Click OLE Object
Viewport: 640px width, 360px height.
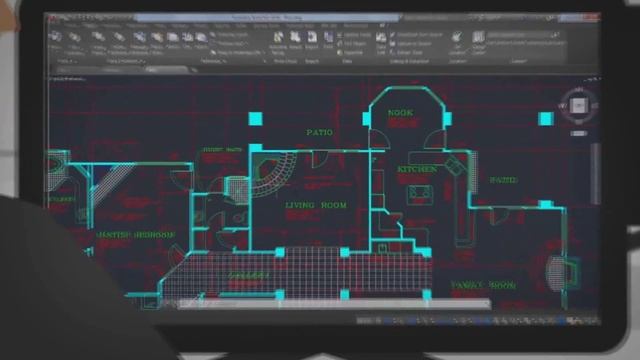(351, 44)
